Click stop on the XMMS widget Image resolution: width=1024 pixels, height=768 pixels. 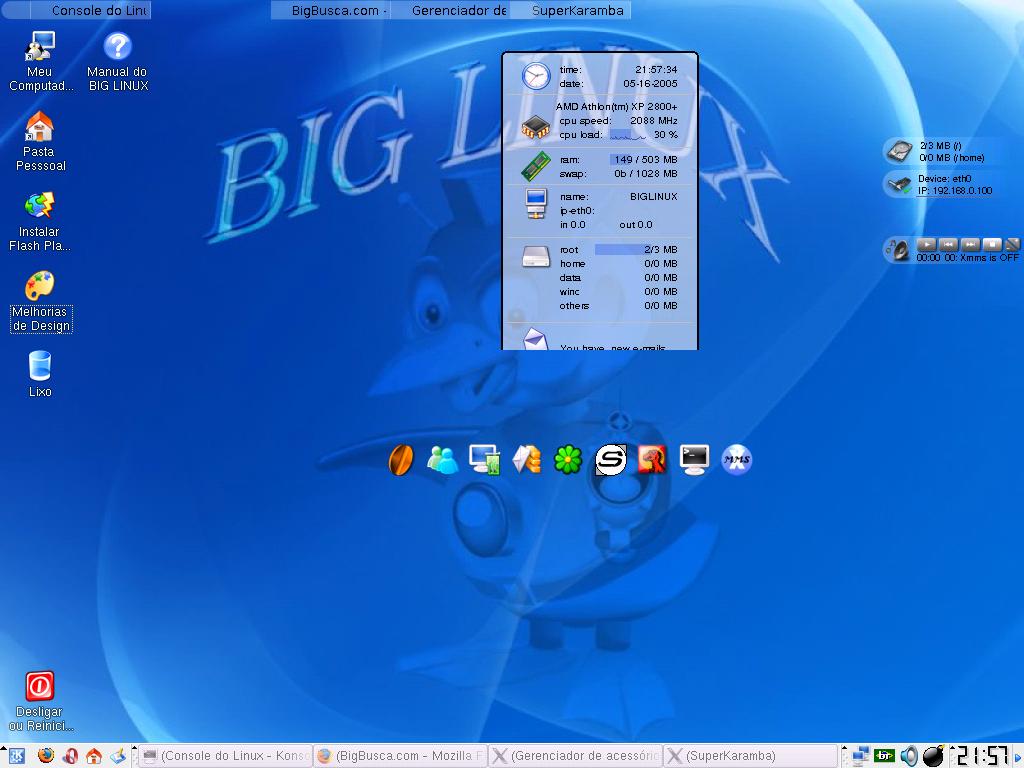point(991,244)
